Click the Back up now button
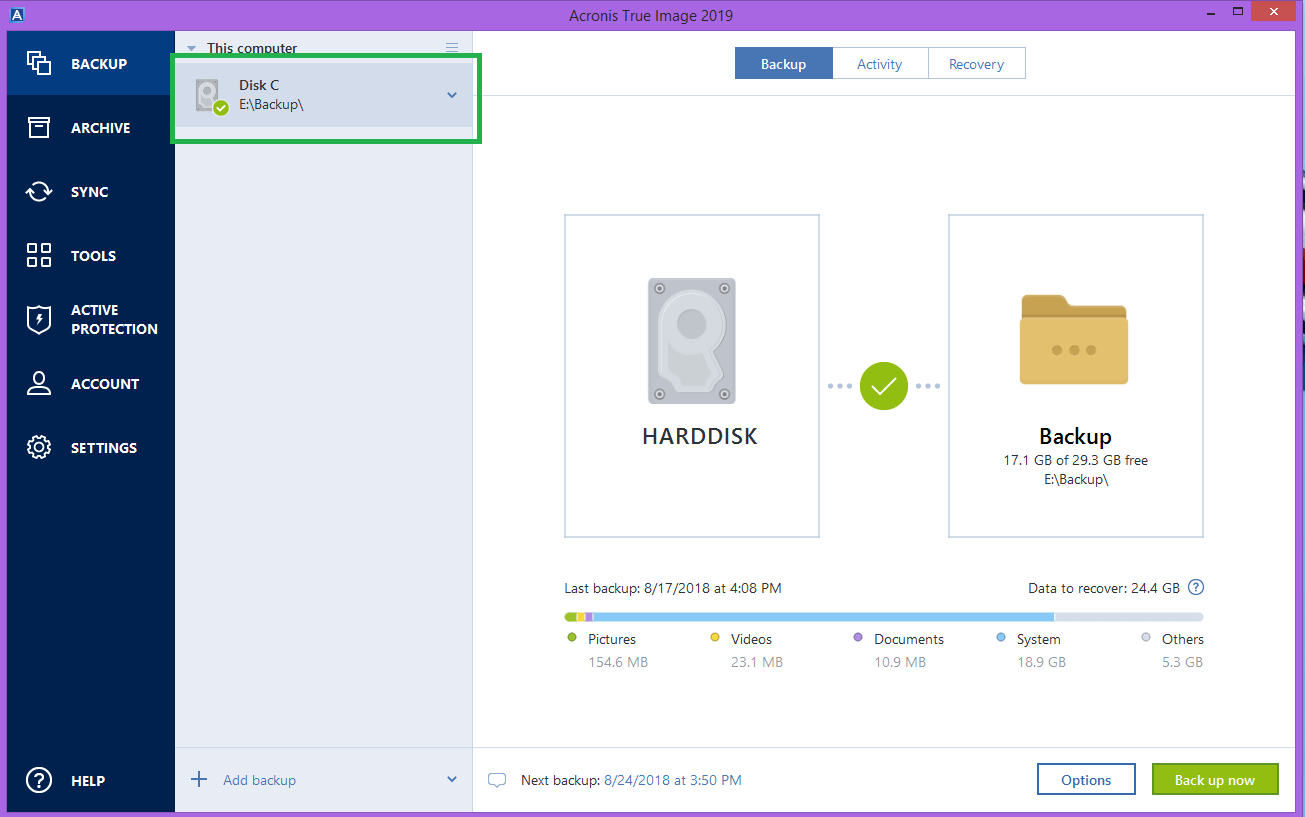The width and height of the screenshot is (1305, 817). point(1215,780)
